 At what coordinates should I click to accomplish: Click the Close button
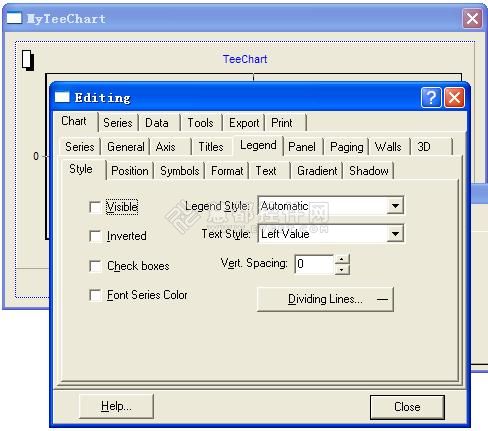407,407
